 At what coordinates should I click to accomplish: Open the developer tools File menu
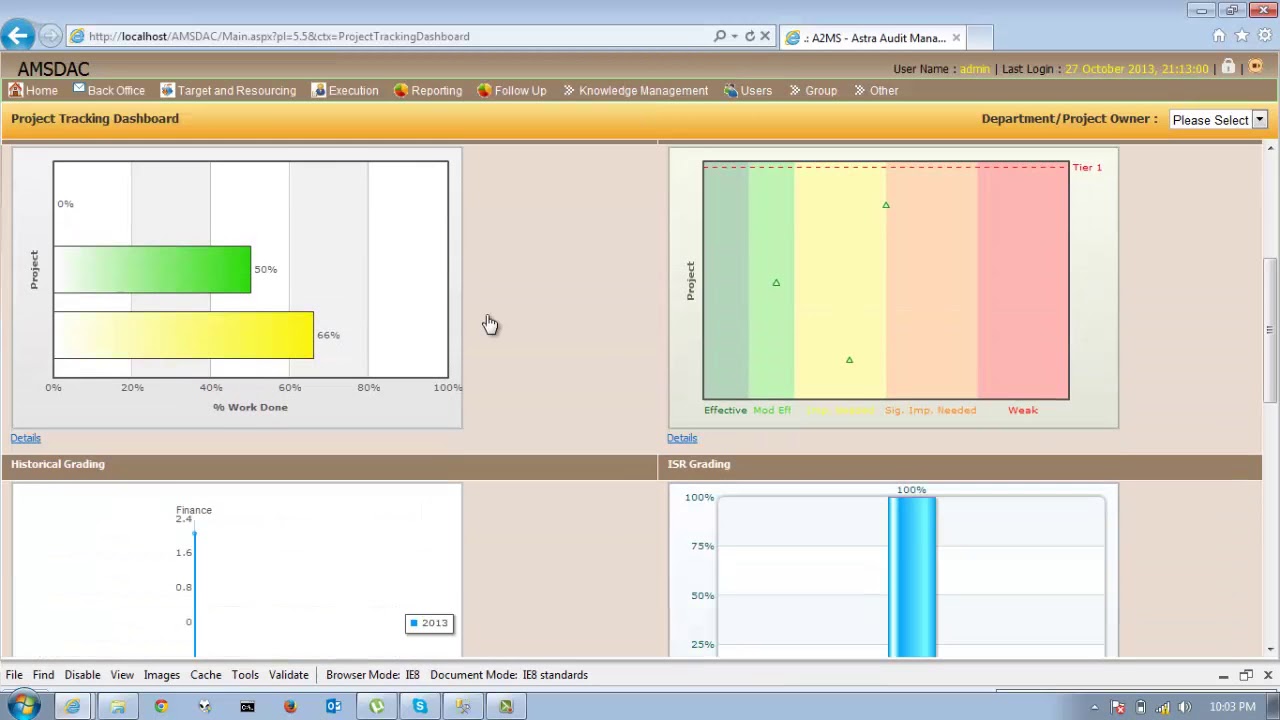click(14, 675)
